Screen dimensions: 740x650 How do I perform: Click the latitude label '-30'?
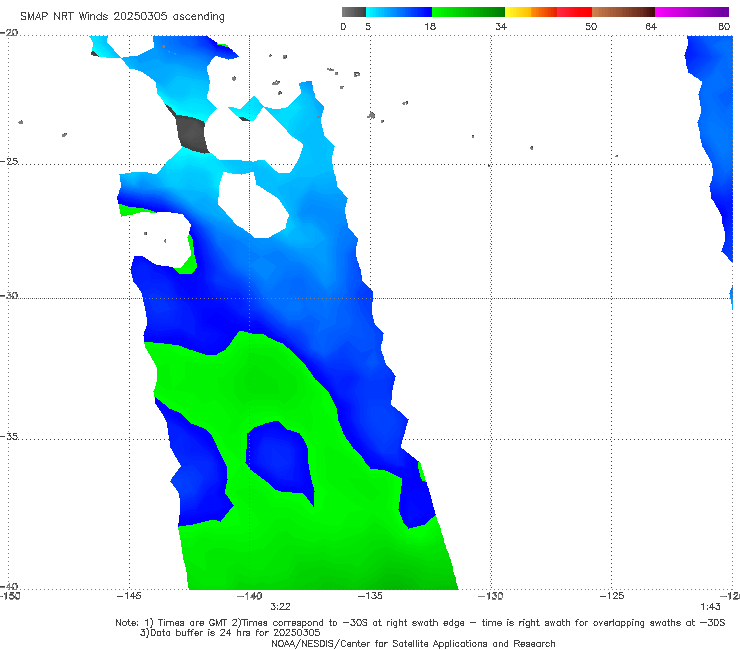tap(9, 295)
